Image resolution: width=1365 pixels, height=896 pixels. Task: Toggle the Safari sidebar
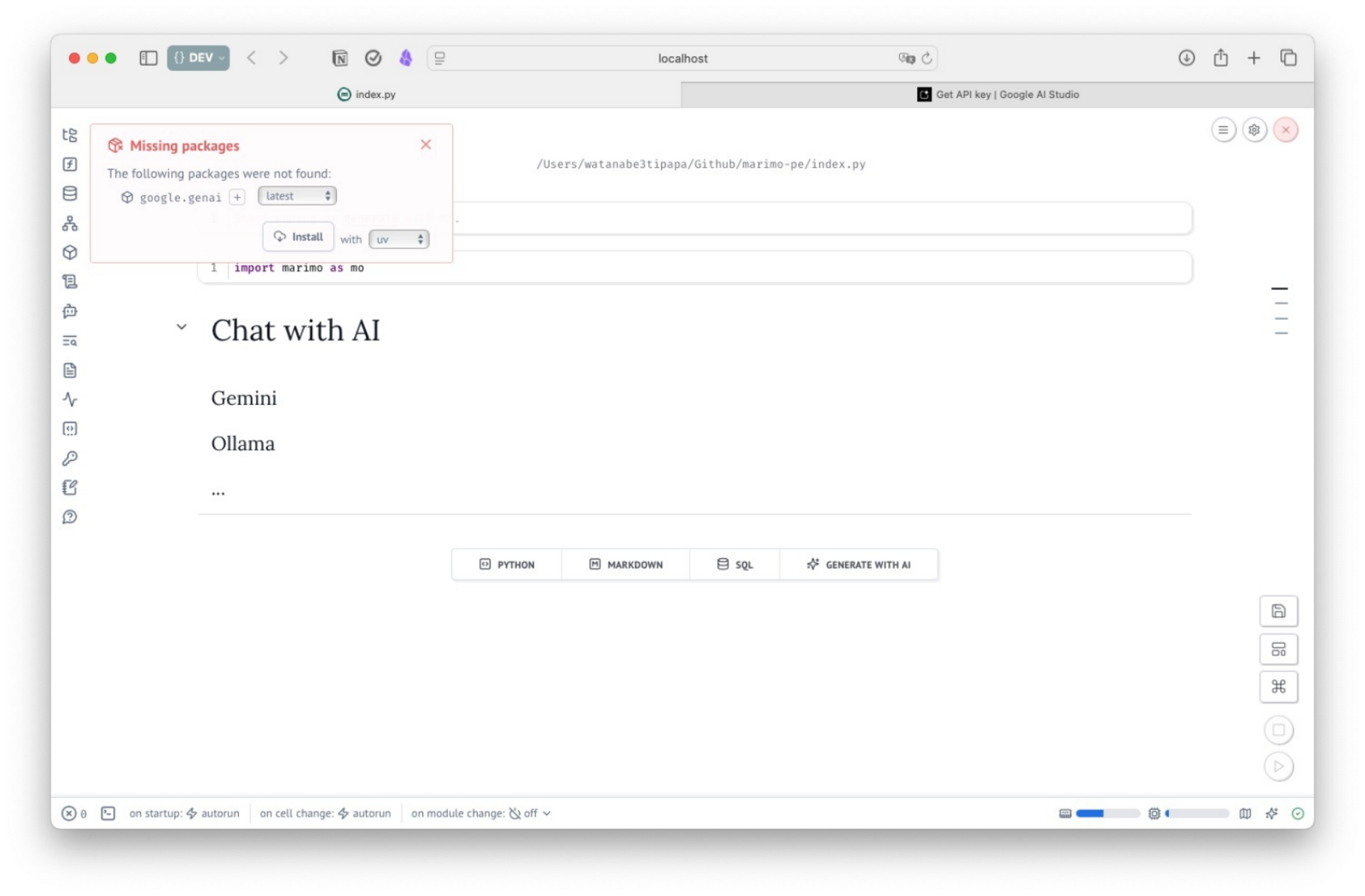tap(148, 58)
